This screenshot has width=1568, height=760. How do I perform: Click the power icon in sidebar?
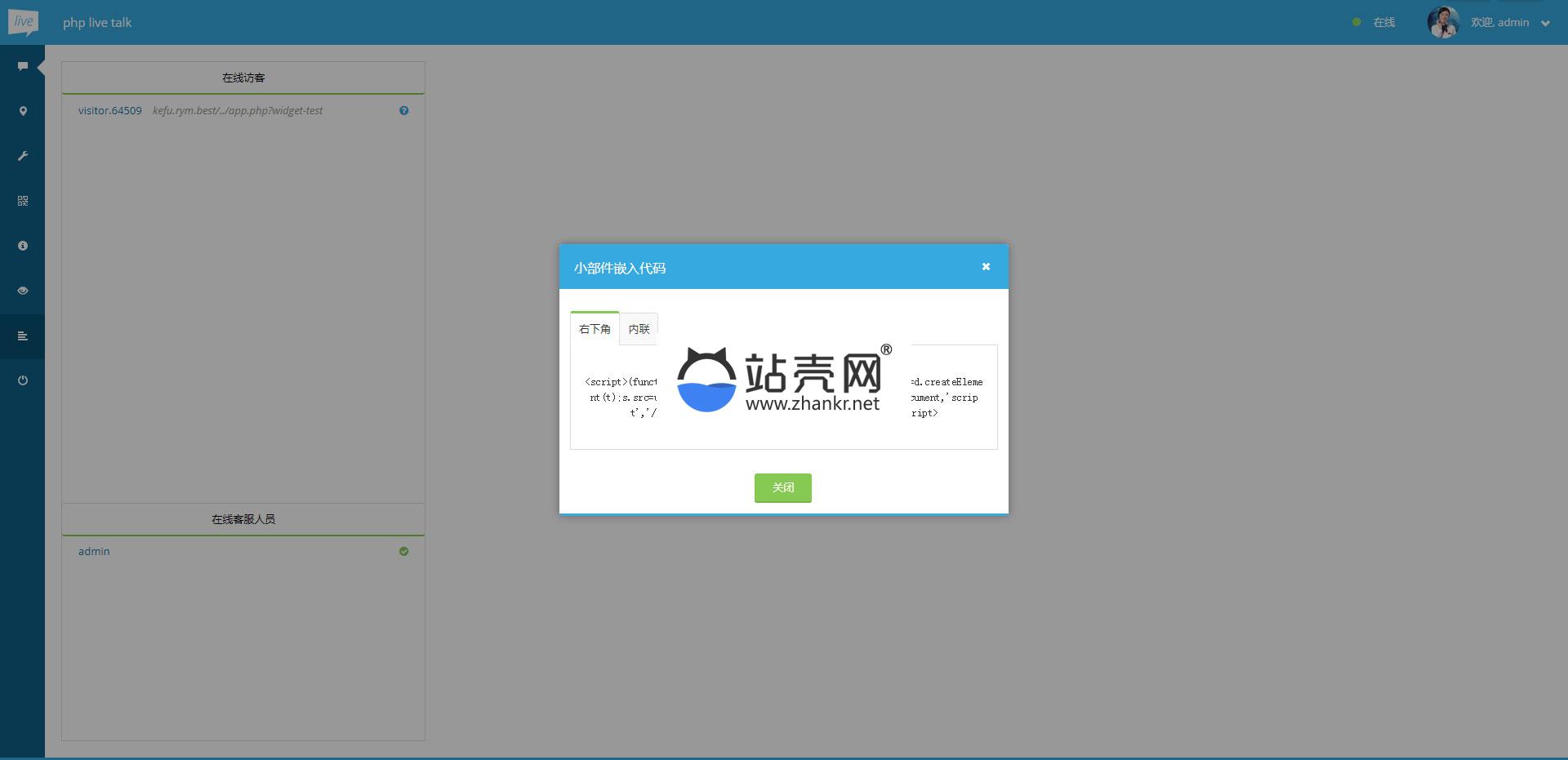[23, 380]
